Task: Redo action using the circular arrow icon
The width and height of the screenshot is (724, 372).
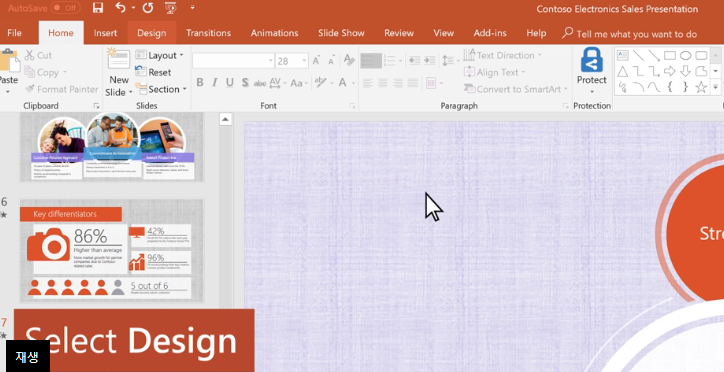Action: [x=148, y=8]
